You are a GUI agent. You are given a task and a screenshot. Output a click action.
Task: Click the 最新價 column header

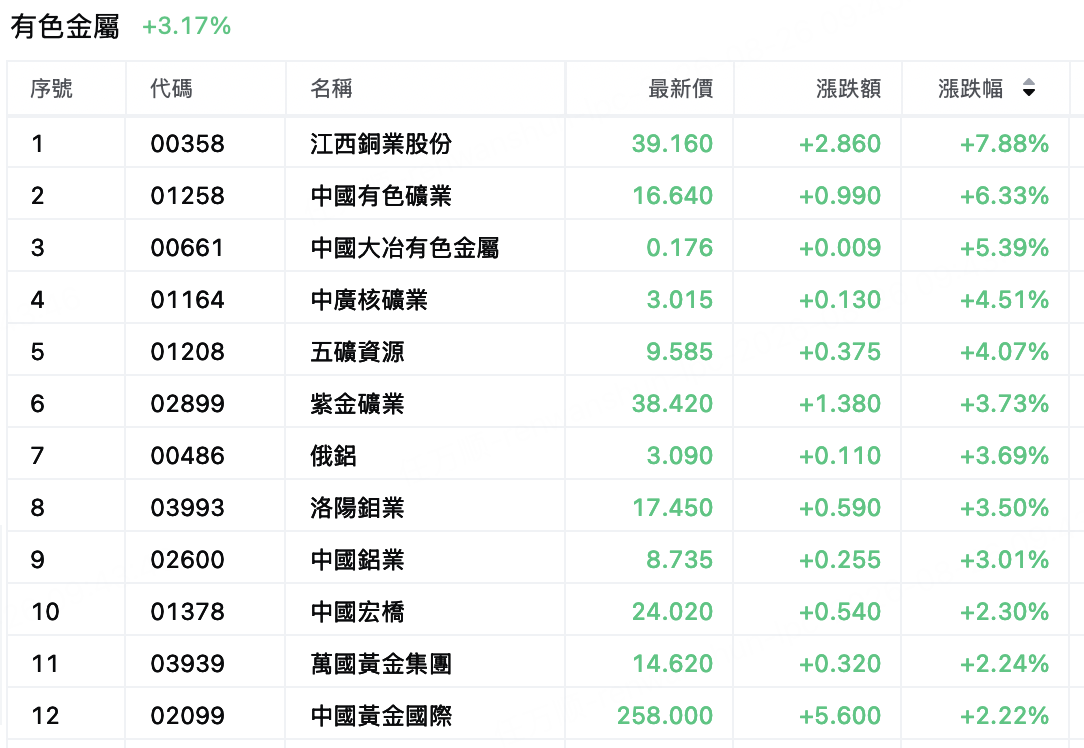coord(680,88)
